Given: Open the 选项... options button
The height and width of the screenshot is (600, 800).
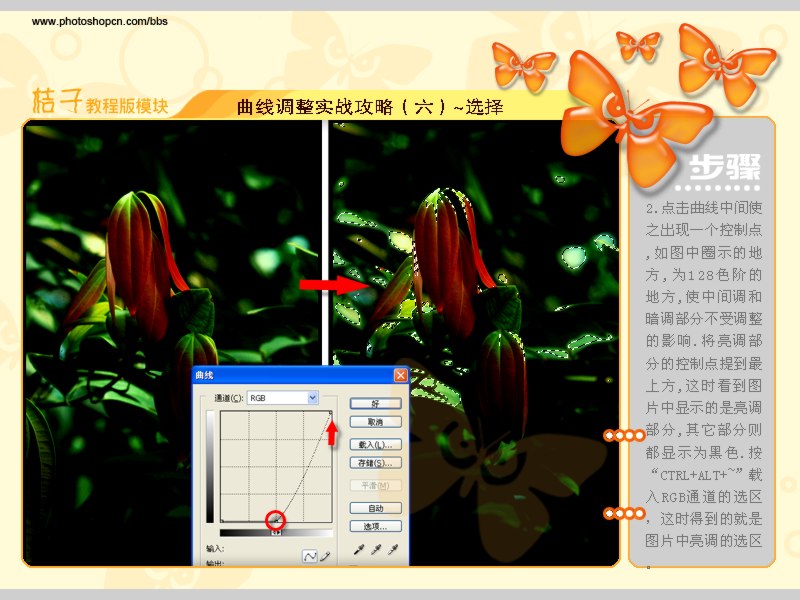Looking at the screenshot, I should coord(376,526).
